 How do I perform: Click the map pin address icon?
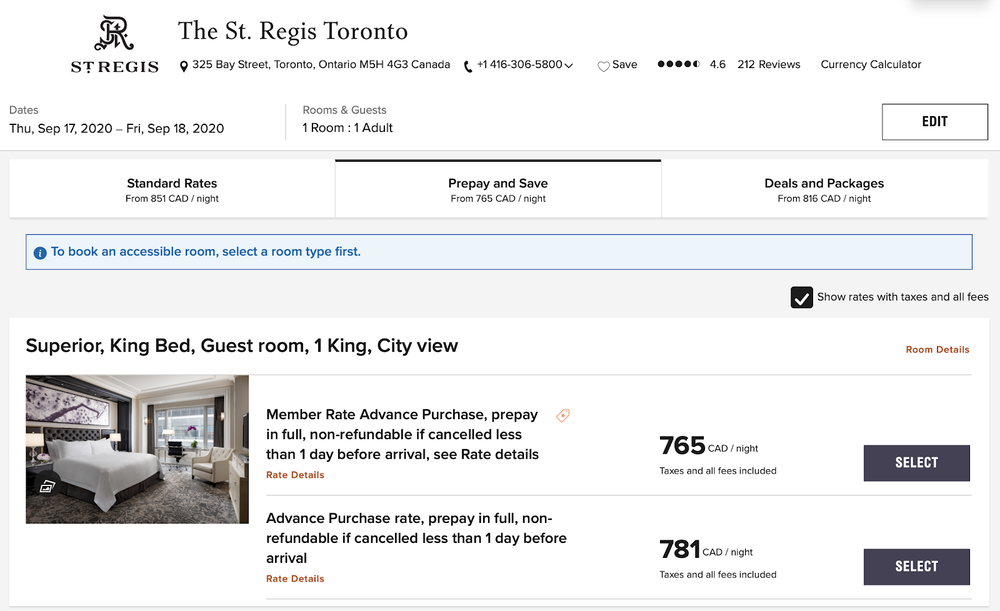(x=184, y=66)
